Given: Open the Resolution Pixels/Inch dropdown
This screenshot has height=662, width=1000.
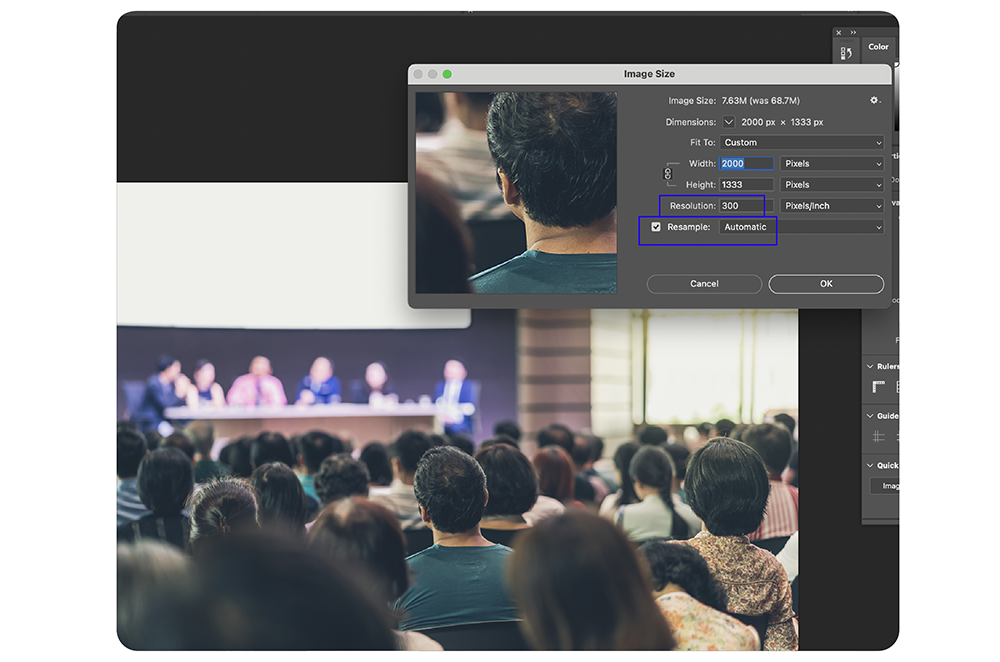Looking at the screenshot, I should tap(832, 206).
